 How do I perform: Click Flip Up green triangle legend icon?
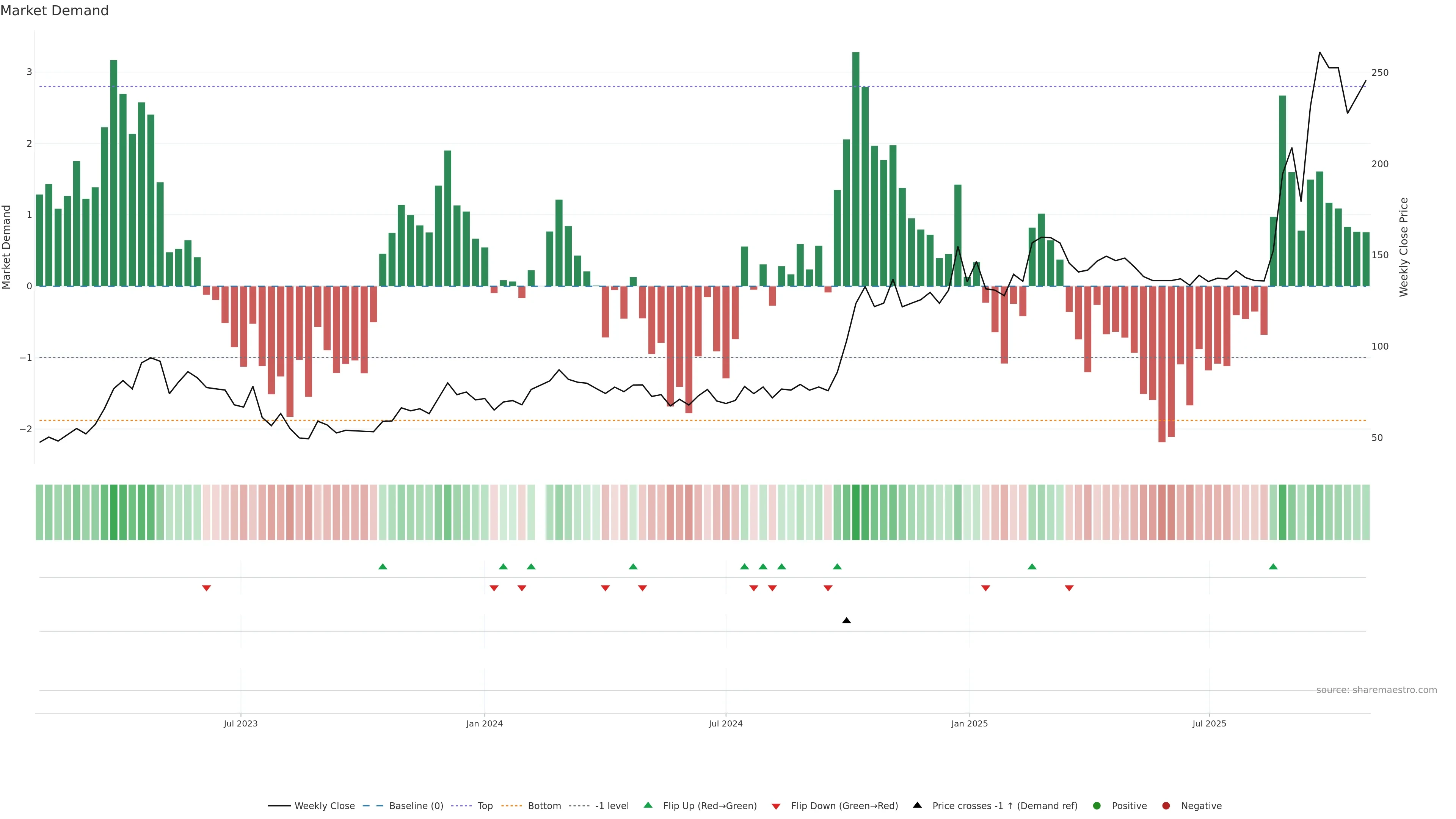tap(648, 805)
